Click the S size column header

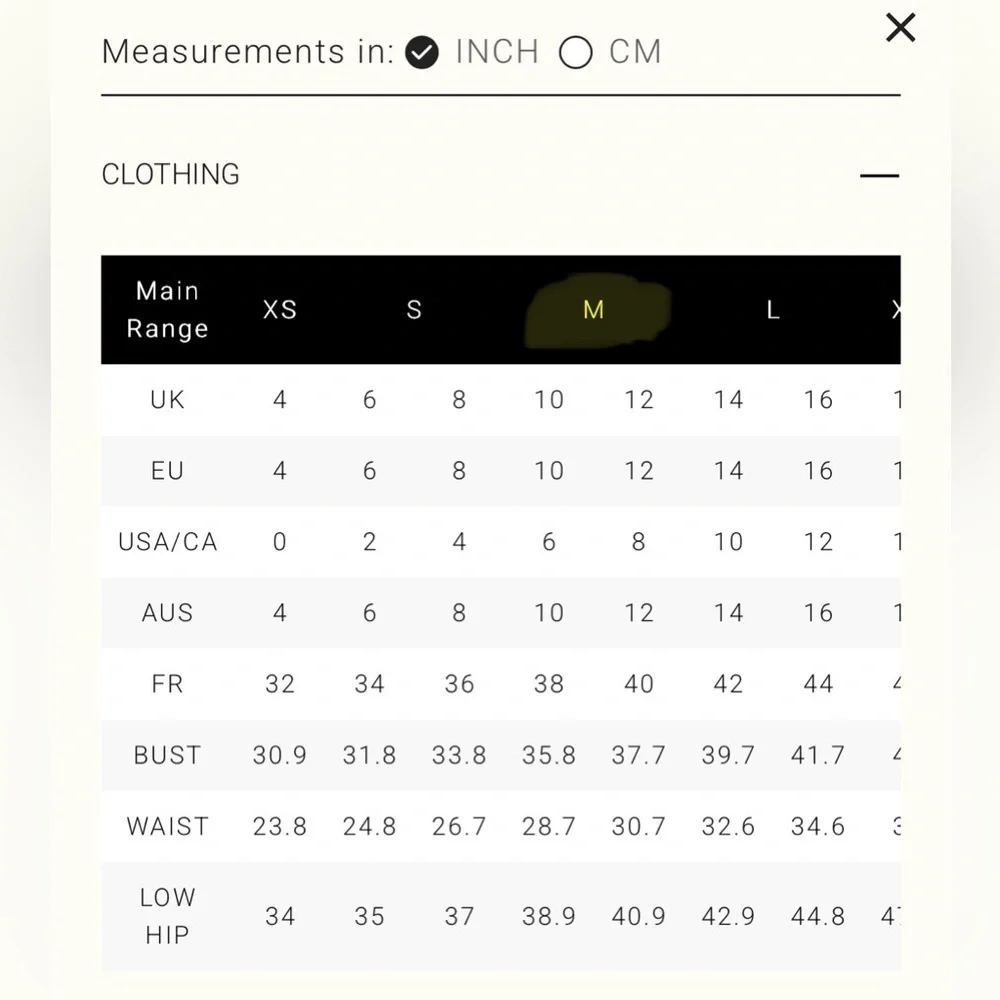point(414,310)
